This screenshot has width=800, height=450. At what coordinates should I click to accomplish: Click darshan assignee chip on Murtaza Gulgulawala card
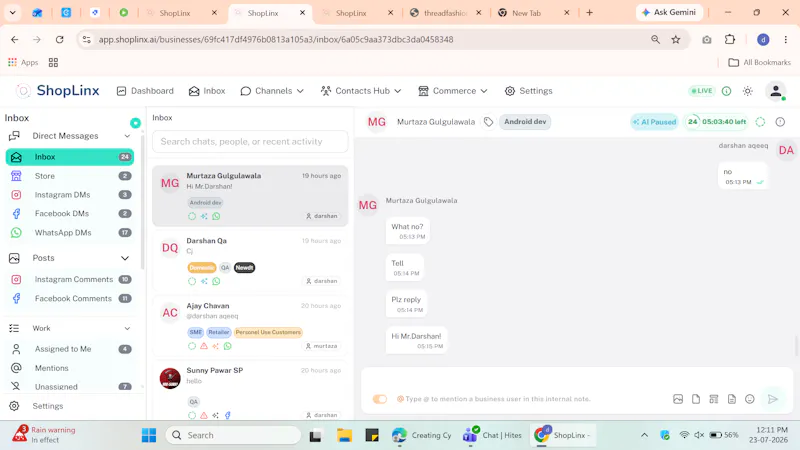[322, 216]
